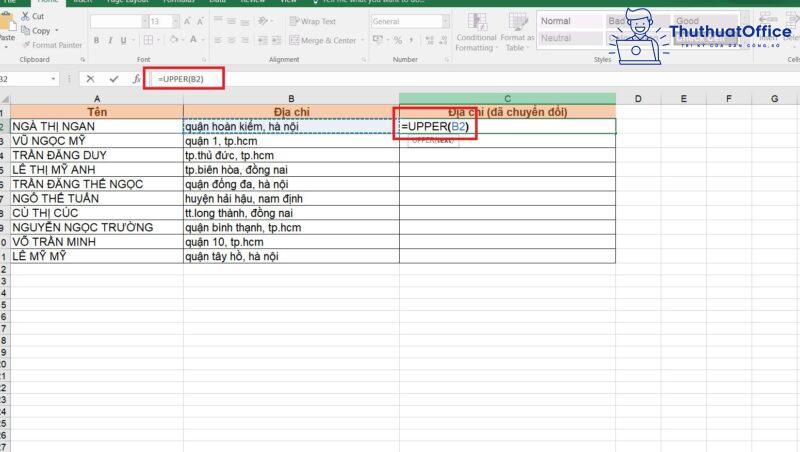Increase font size with larger A
Screen dimensions: 800x452
pos(187,21)
